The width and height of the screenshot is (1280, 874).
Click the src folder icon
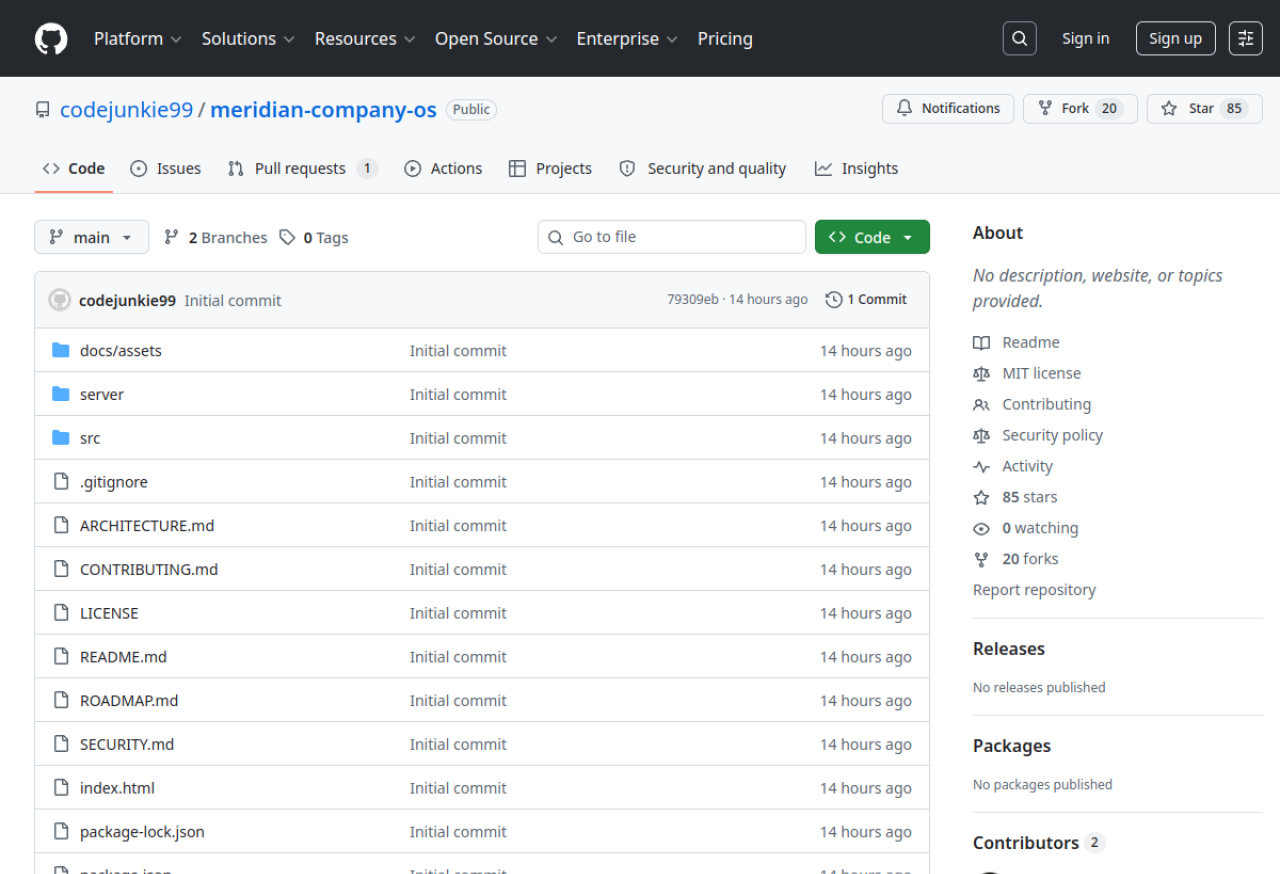click(61, 438)
